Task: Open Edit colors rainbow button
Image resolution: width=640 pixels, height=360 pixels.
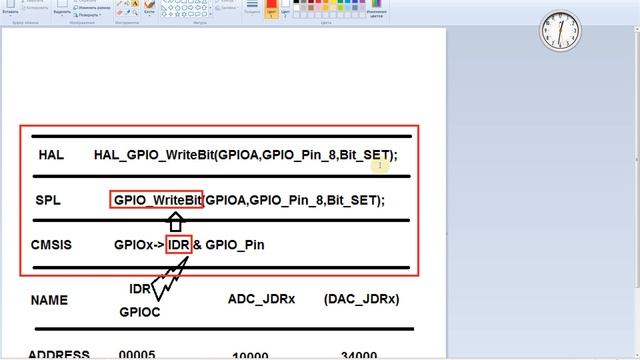Action: [x=376, y=8]
